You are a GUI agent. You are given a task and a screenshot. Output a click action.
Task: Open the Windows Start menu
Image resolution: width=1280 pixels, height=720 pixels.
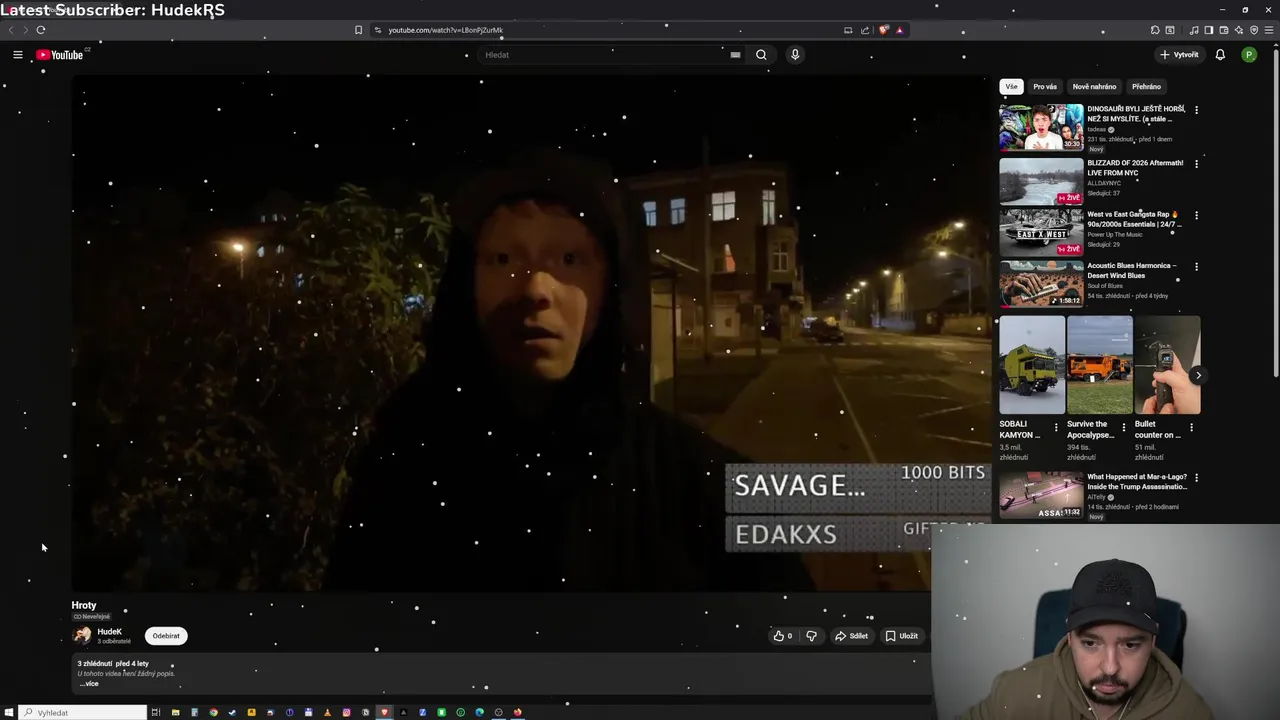8,712
